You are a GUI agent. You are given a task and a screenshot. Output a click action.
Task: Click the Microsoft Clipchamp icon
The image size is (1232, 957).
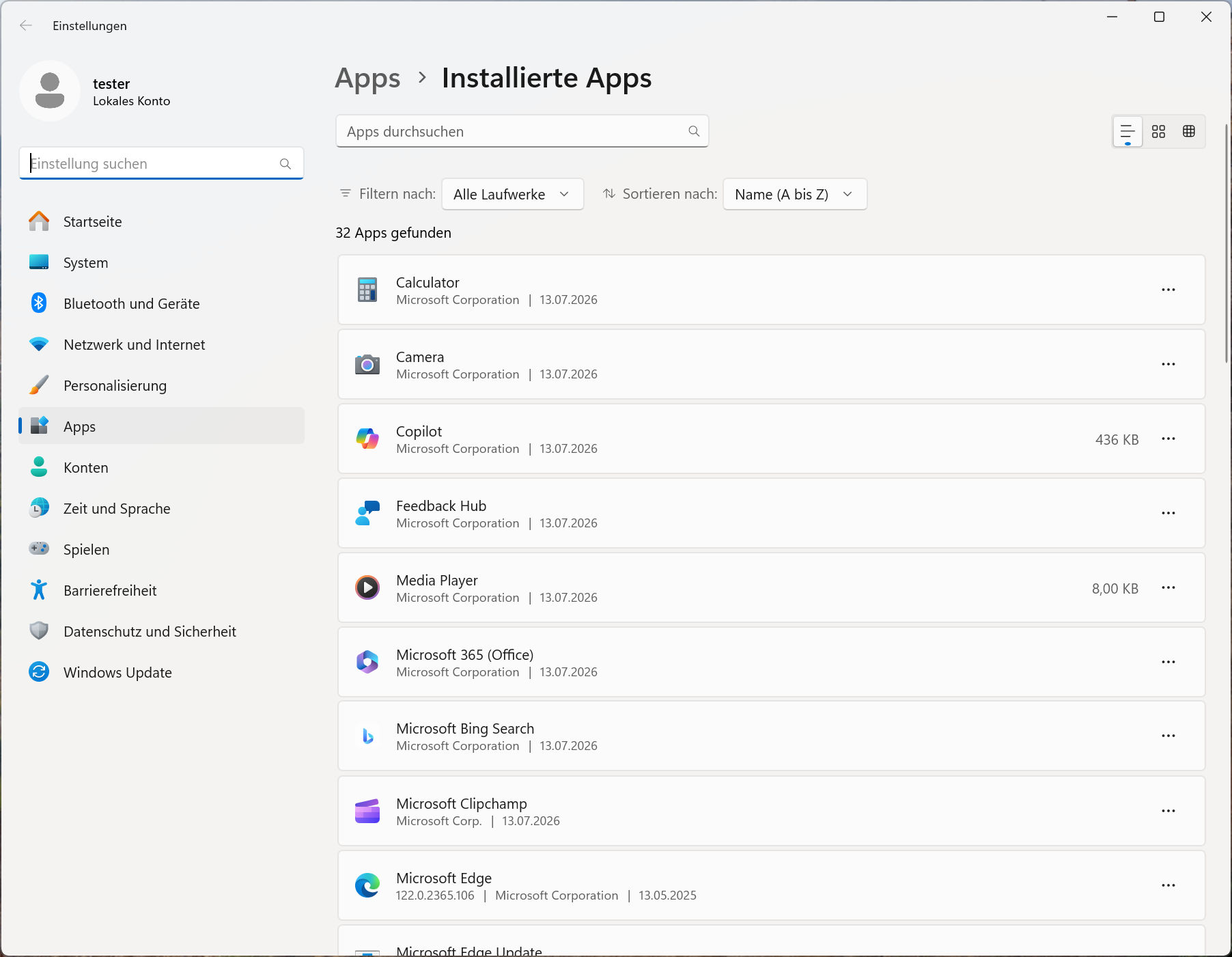coord(367,811)
